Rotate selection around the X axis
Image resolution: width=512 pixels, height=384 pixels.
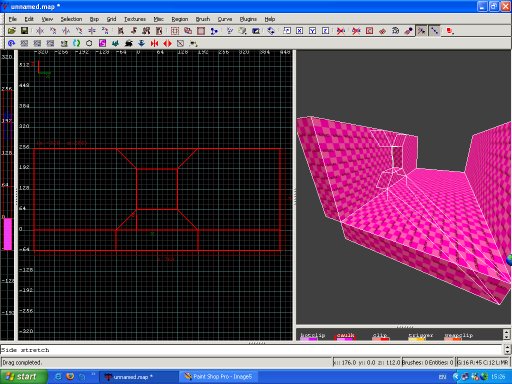(x=53, y=31)
